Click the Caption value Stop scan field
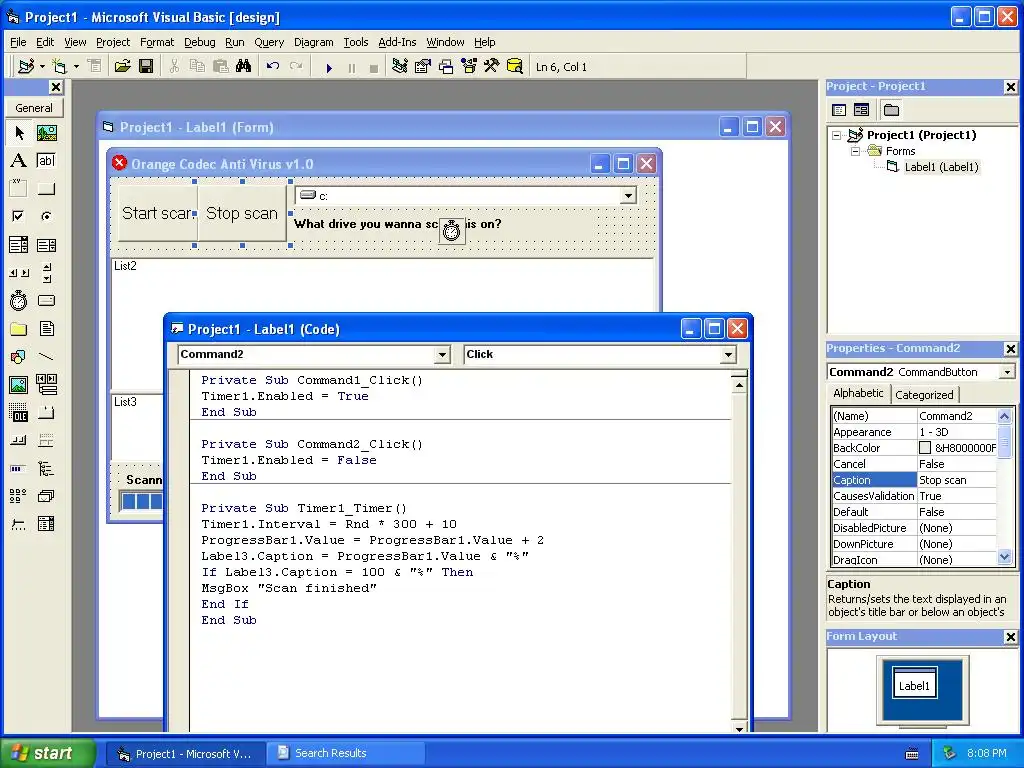The image size is (1024, 768). (x=957, y=480)
